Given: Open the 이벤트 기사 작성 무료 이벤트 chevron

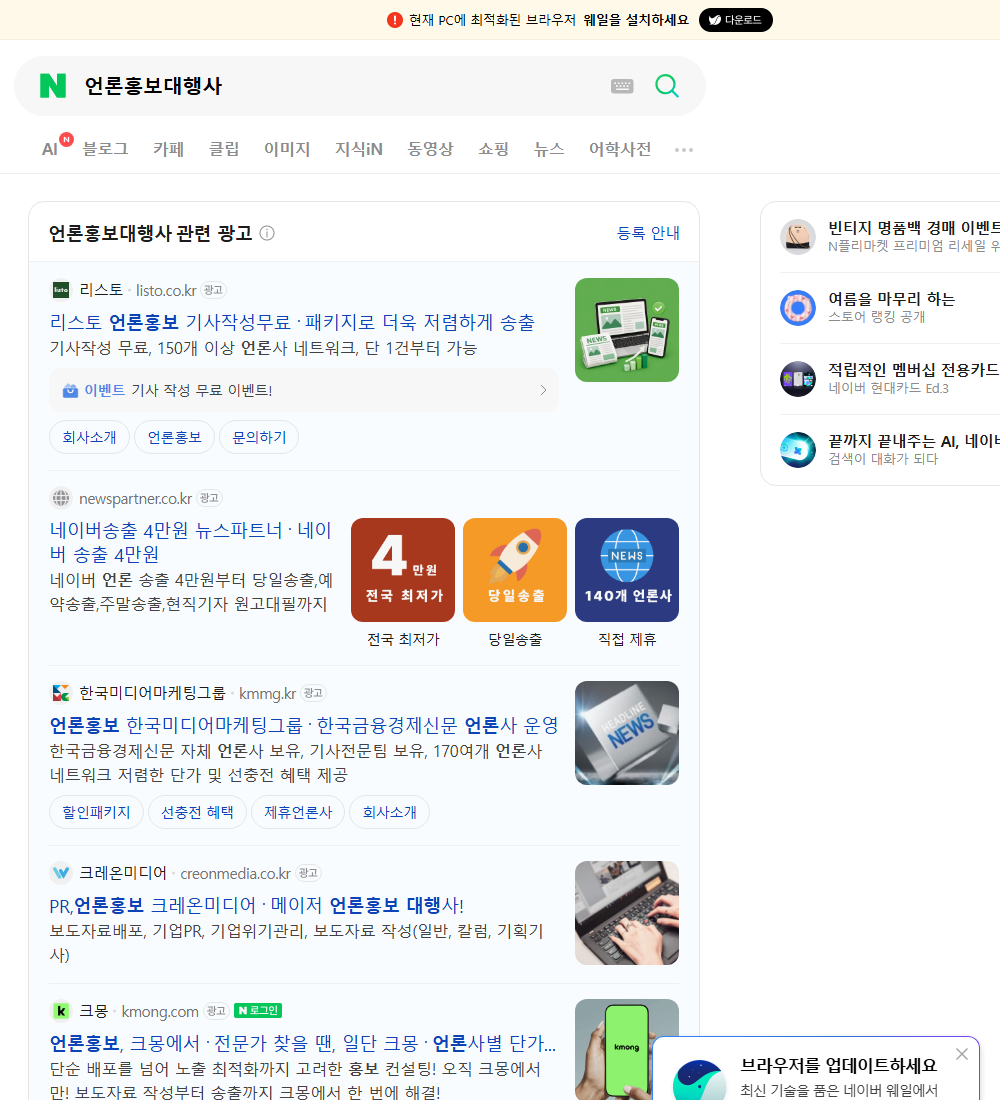Looking at the screenshot, I should coord(543,390).
